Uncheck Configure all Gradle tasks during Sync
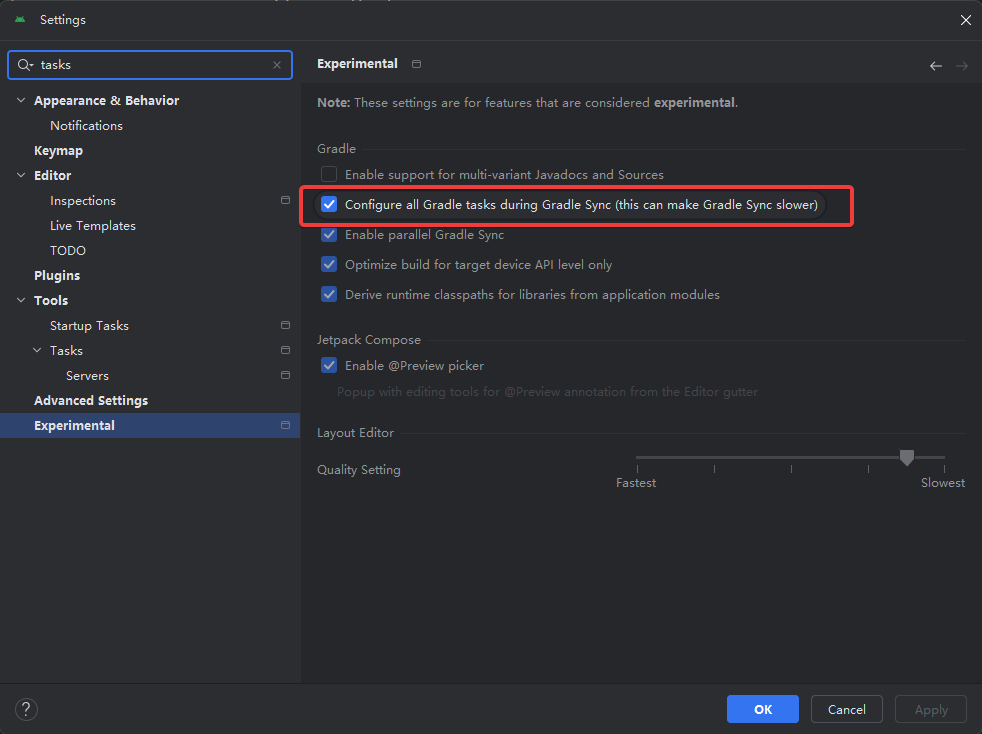Screen dimensions: 982x734 [x=329, y=204]
